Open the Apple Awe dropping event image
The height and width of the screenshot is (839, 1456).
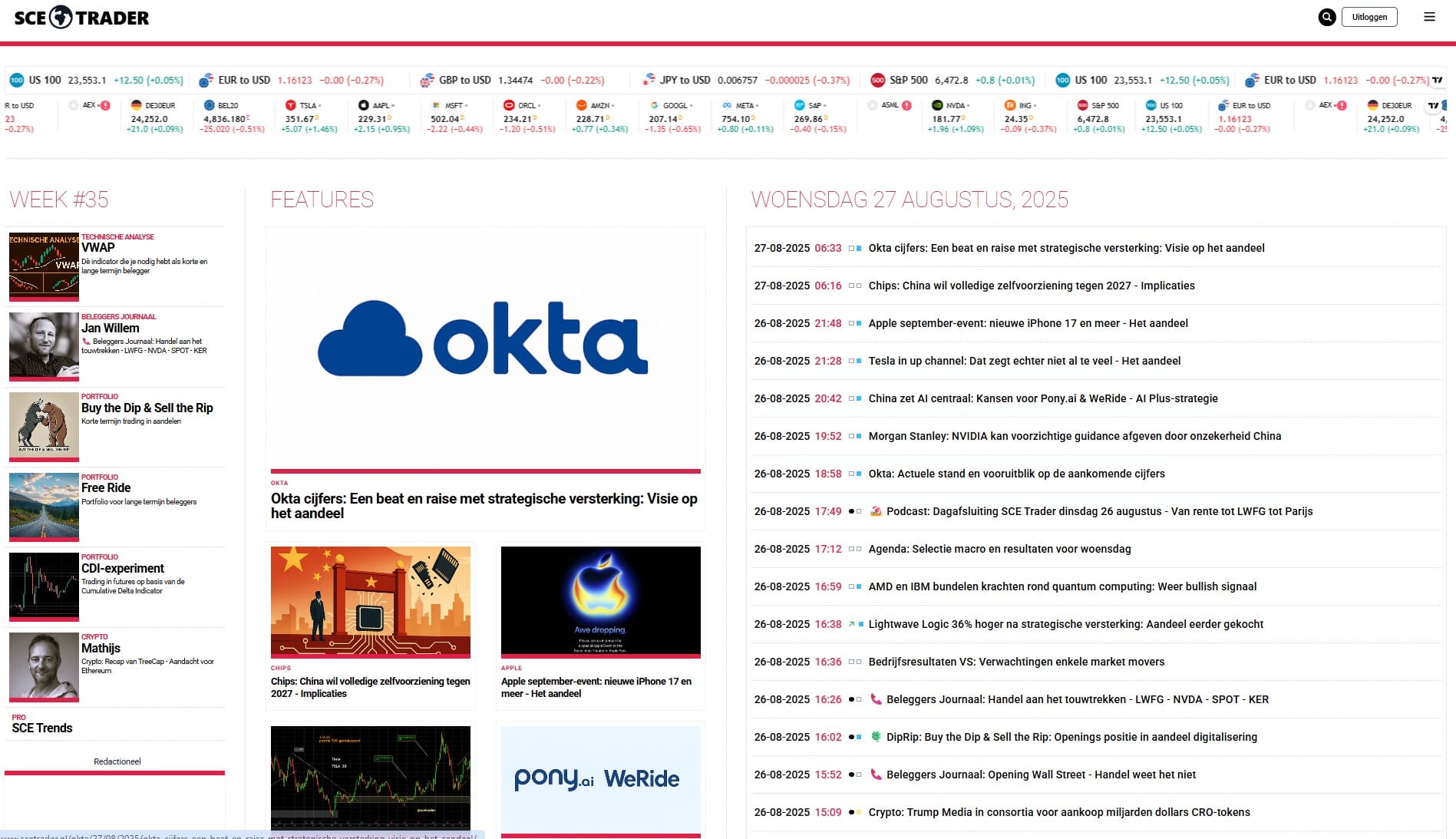click(x=601, y=602)
